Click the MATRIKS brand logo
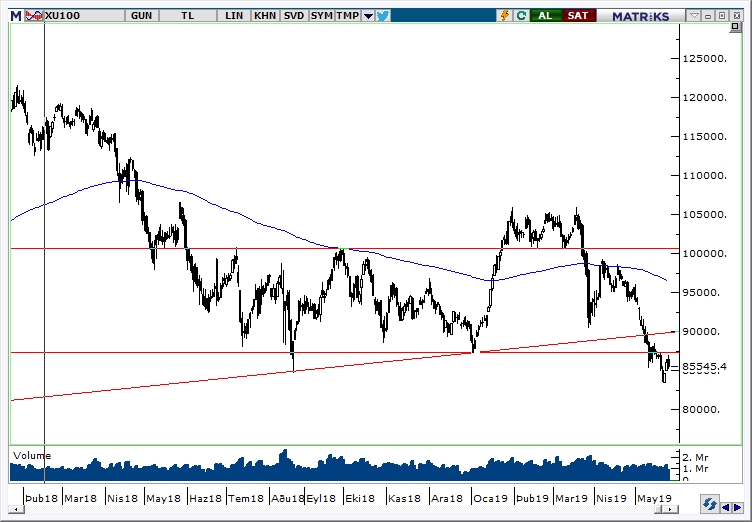Screen dimensions: 752x522 (640, 16)
